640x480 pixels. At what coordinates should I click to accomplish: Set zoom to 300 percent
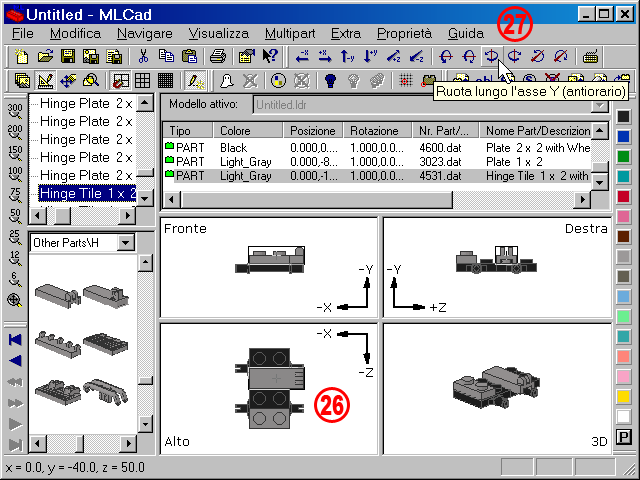click(15, 111)
